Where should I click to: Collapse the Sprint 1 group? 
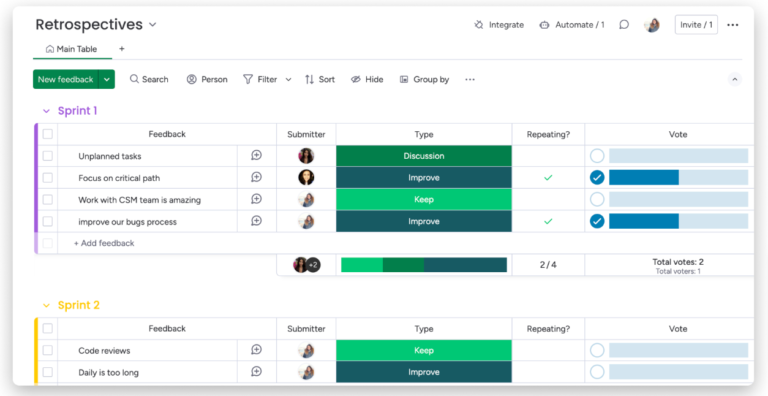[x=46, y=111]
